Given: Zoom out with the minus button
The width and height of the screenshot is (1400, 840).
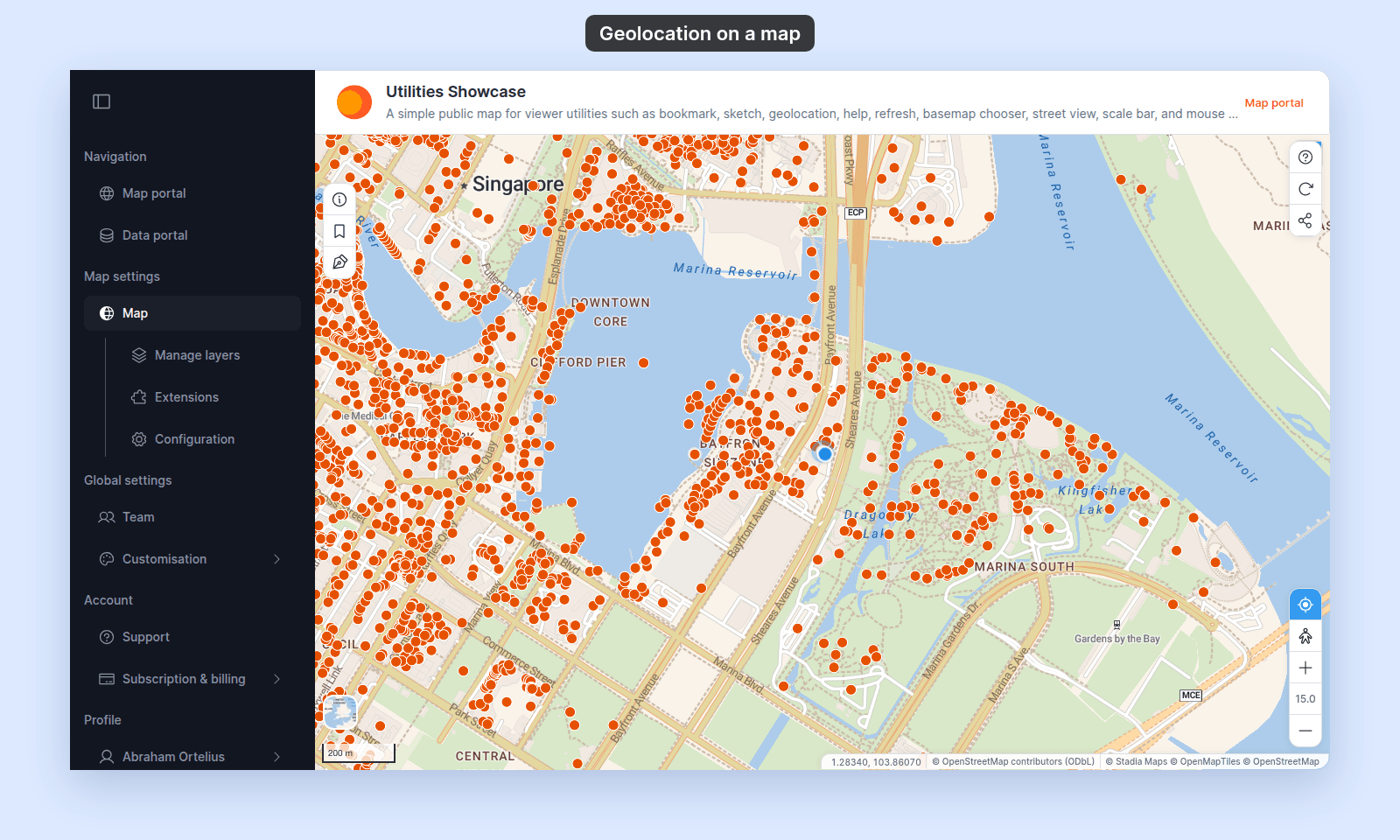Looking at the screenshot, I should [x=1305, y=731].
